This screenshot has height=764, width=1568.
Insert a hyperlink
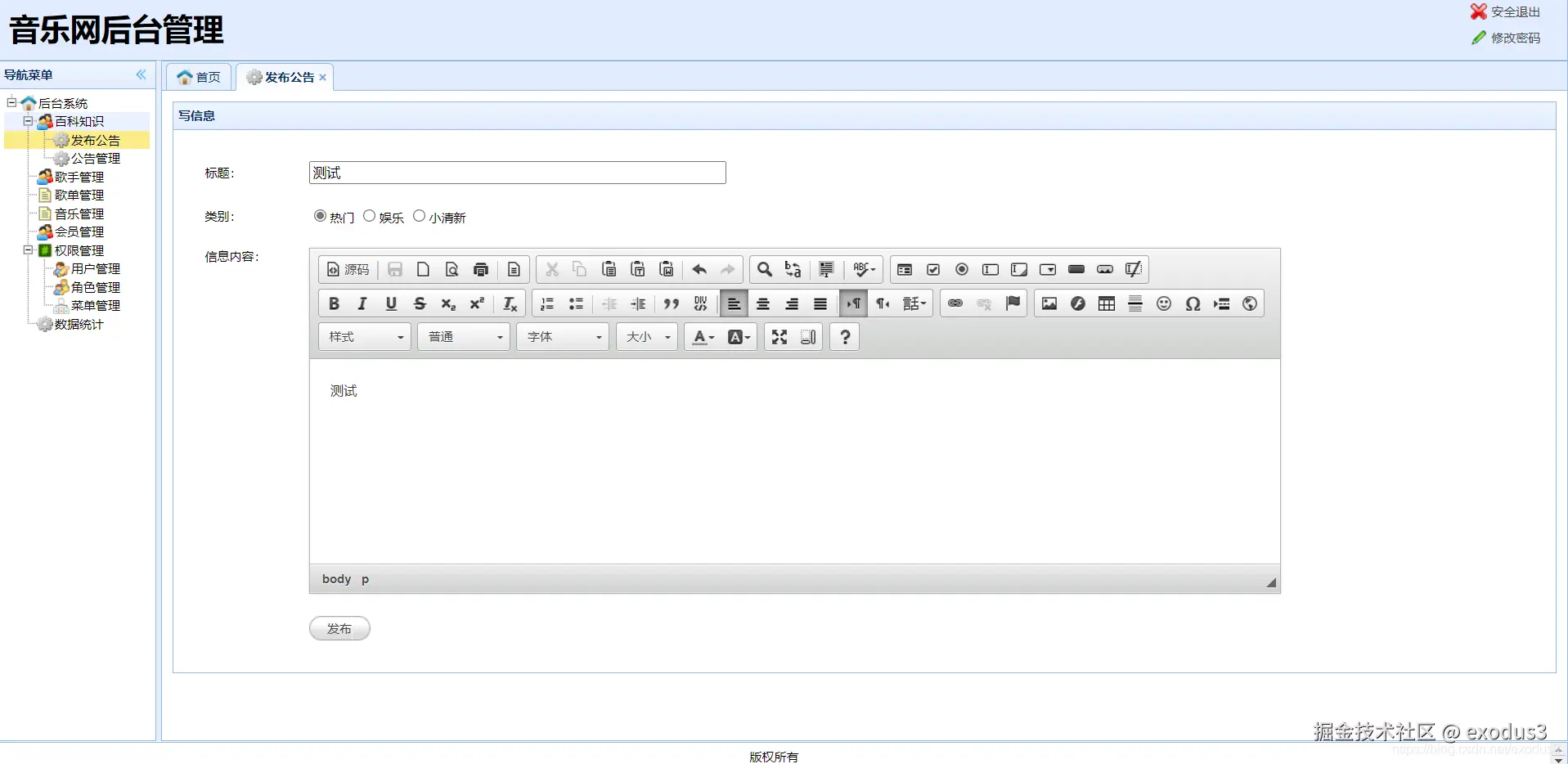click(x=955, y=303)
